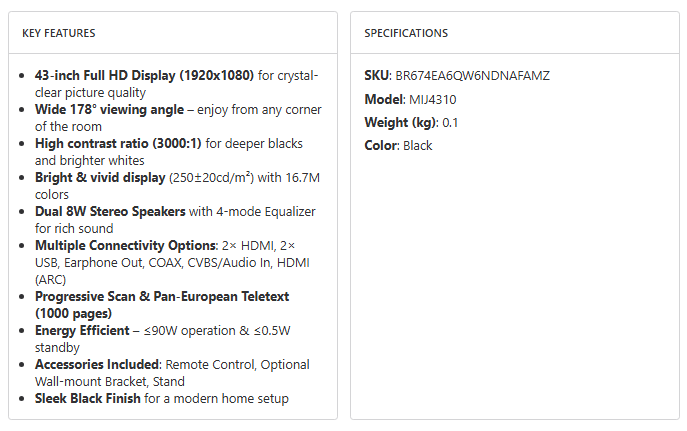This screenshot has height=431, width=687.
Task: Click the 43-inch Full HD Display text
Action: click(x=144, y=75)
